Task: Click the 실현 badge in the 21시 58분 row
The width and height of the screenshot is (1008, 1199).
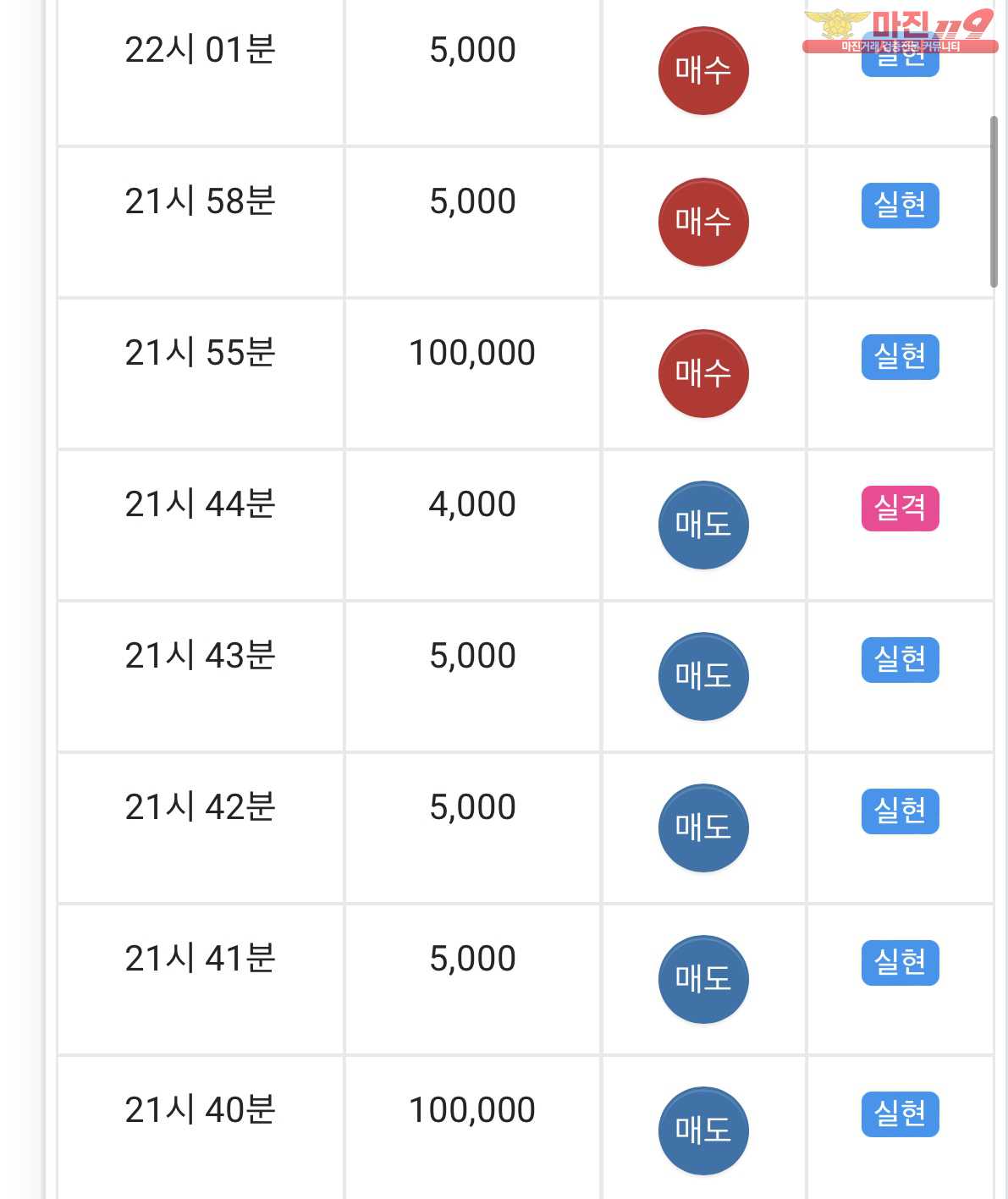Action: pos(901,206)
